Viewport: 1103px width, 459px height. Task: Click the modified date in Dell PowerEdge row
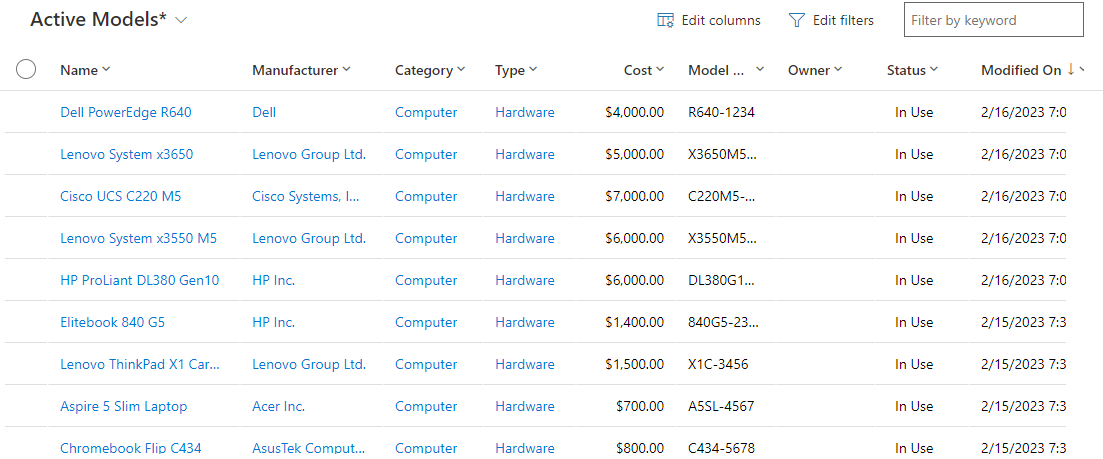click(x=1024, y=112)
